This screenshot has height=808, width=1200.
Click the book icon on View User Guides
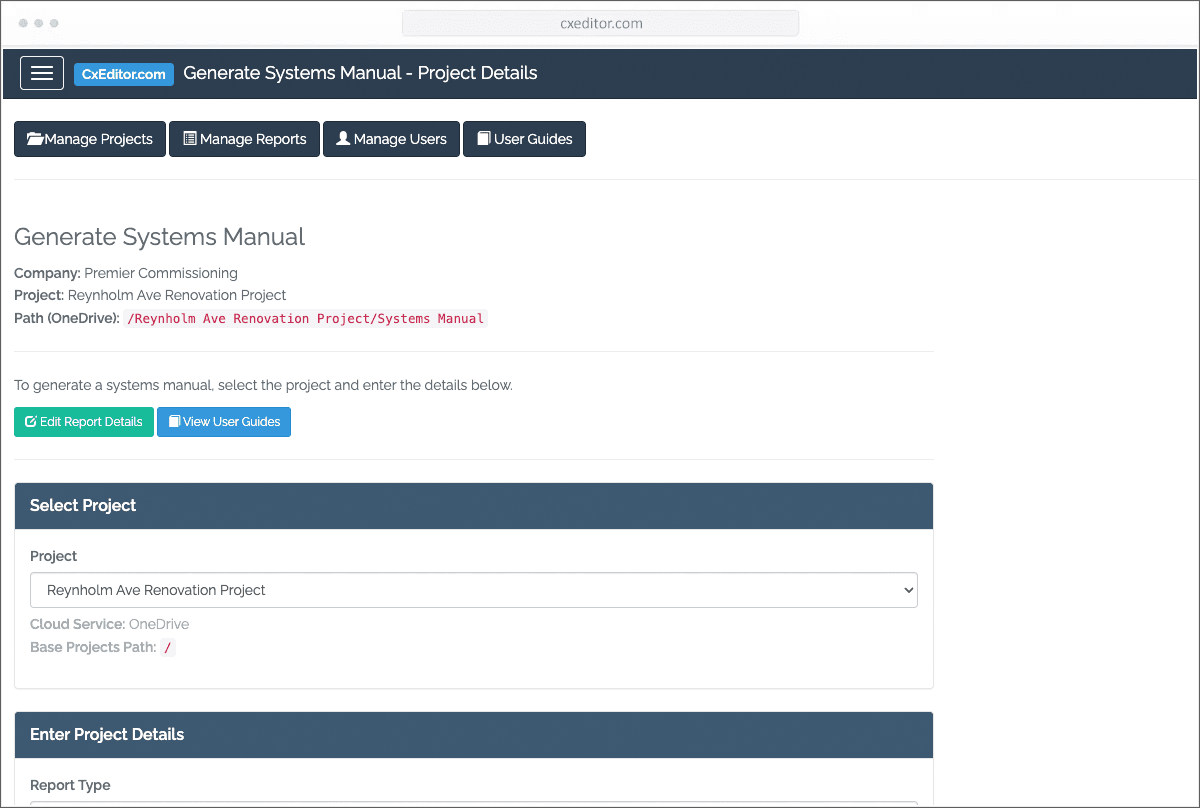click(x=174, y=422)
